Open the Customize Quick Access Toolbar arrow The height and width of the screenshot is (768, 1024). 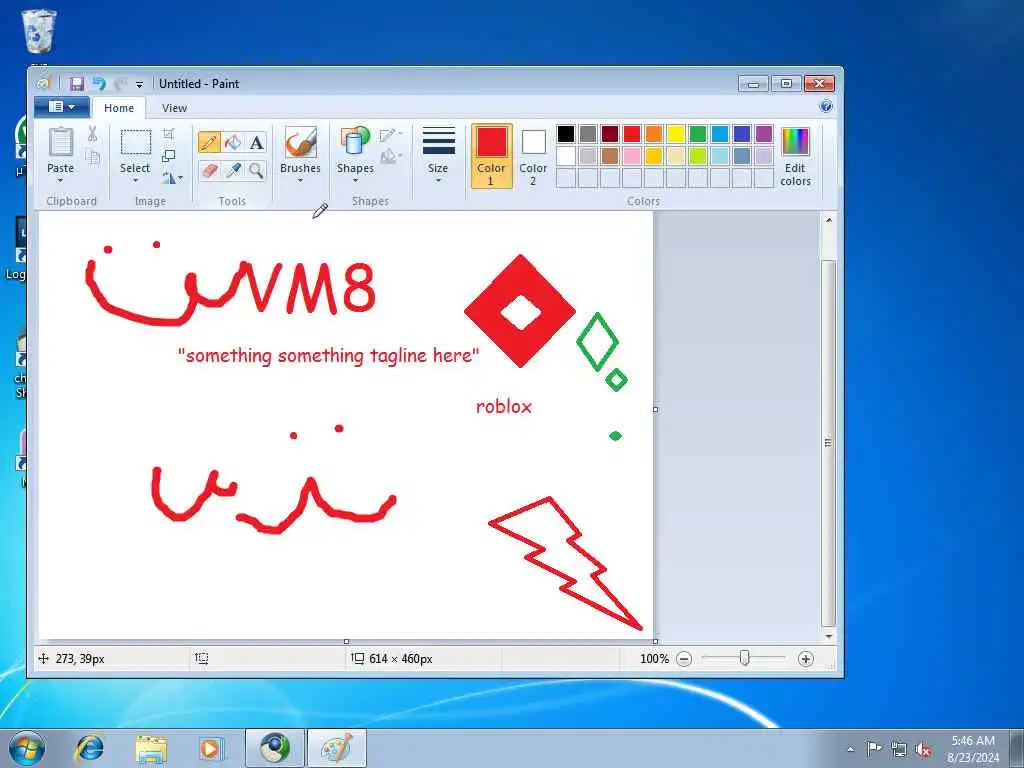[x=139, y=84]
